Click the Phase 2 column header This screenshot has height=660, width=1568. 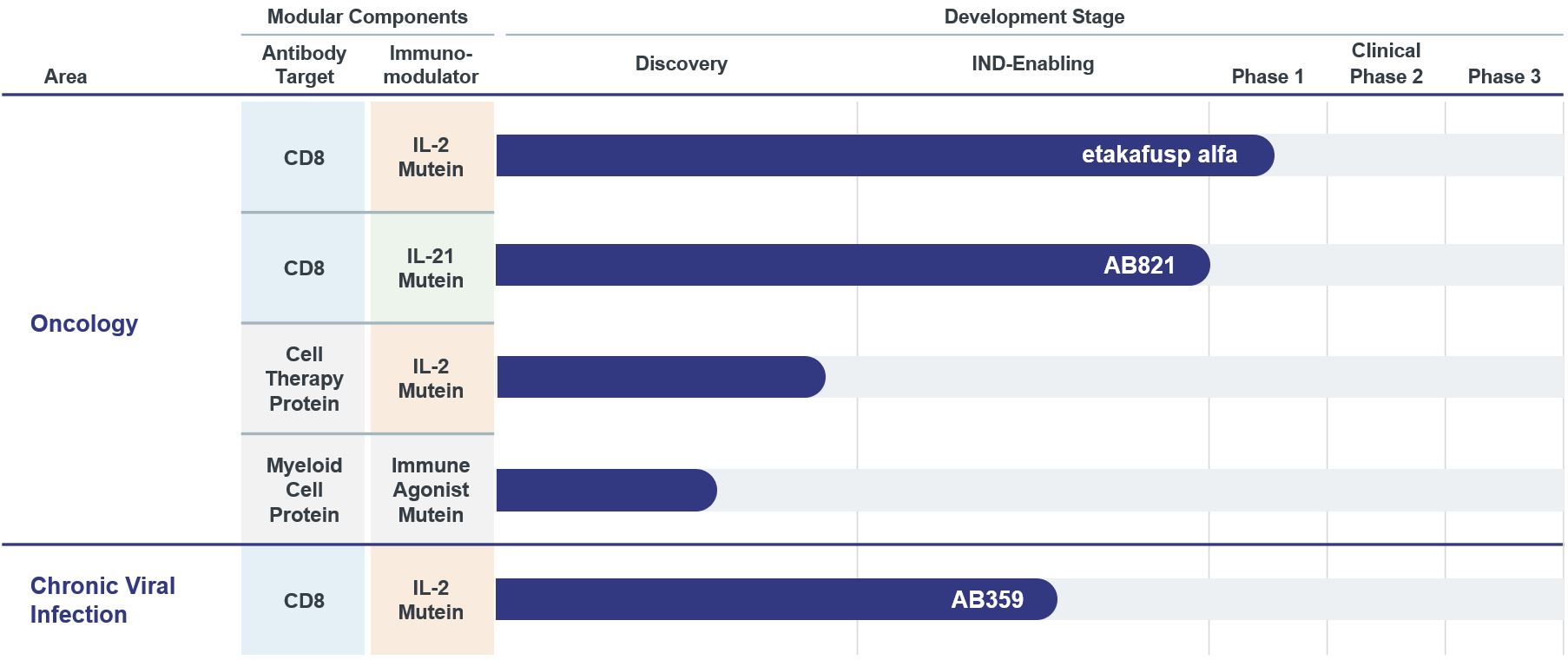click(x=1386, y=76)
